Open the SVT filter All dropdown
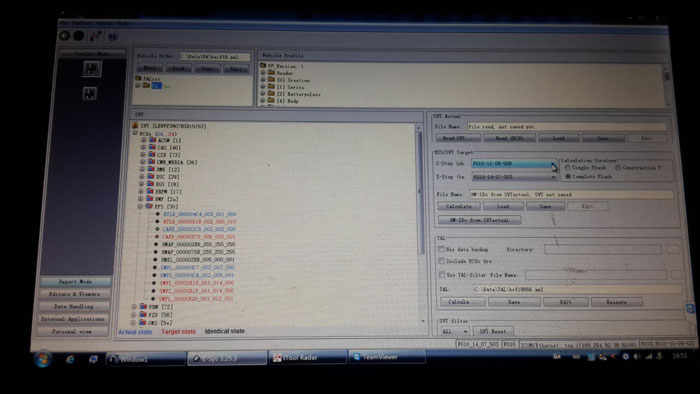The image size is (700, 394). 454,331
